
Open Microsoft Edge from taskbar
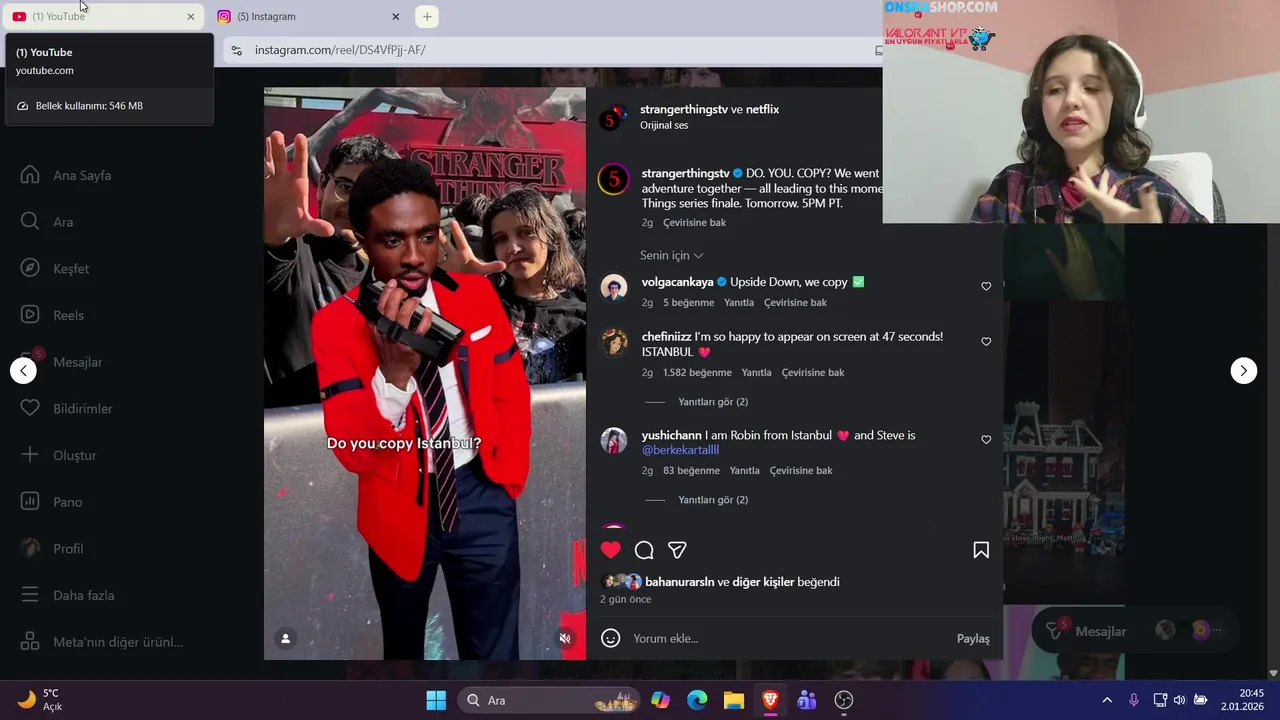tap(697, 700)
